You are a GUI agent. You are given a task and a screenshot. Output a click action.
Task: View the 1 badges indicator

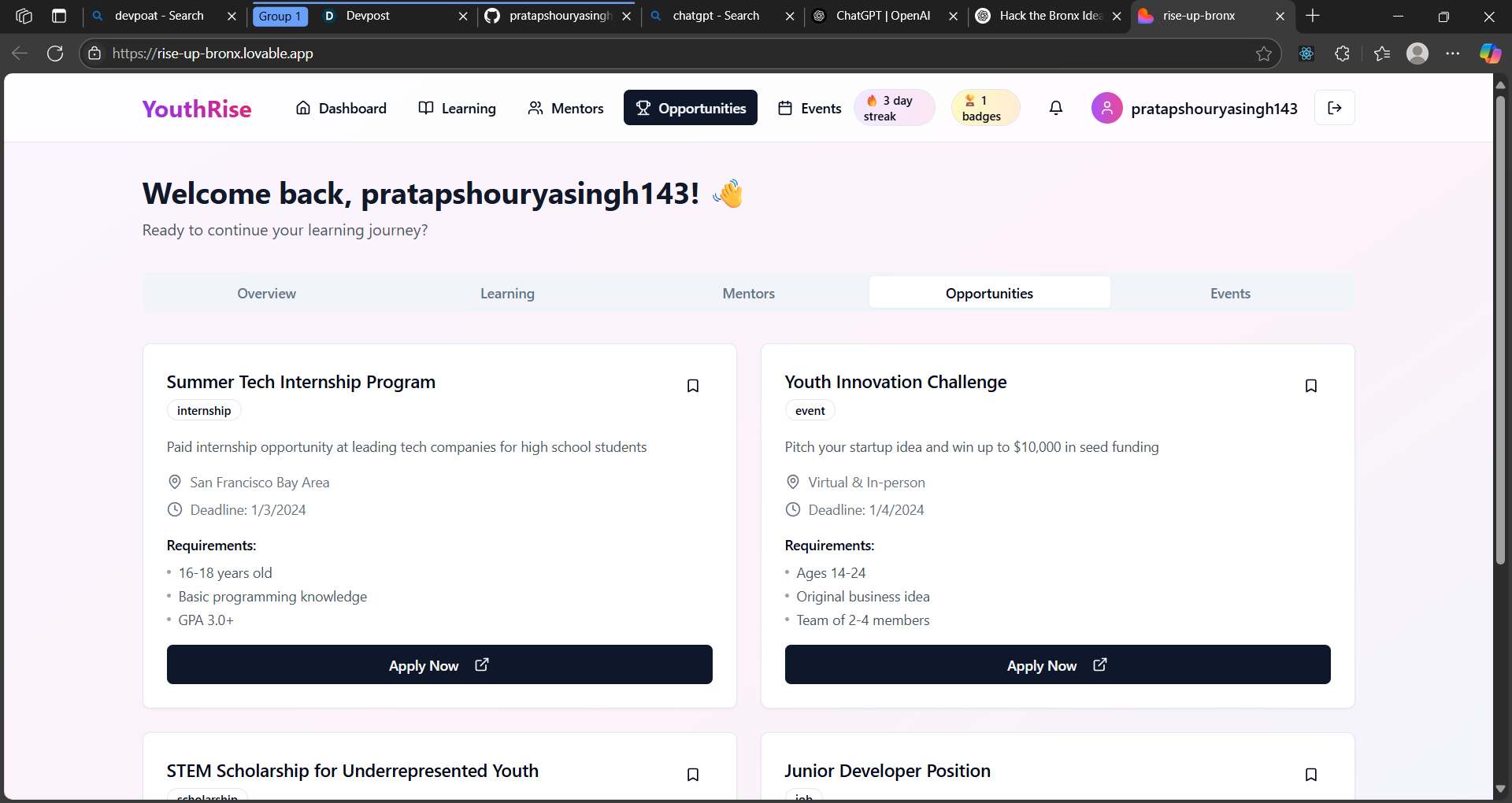click(985, 108)
